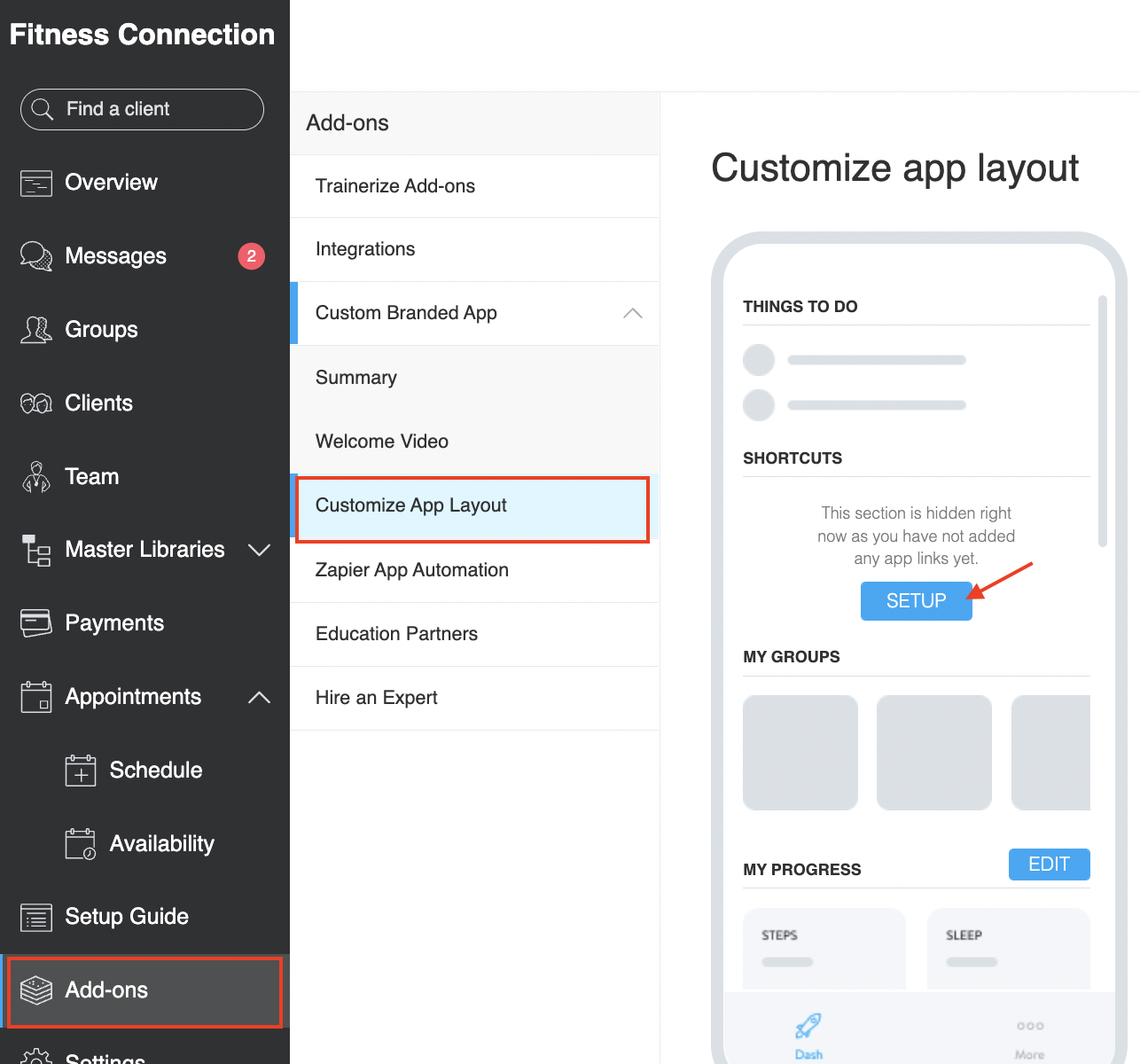Click the Groups people icon
1140x1064 pixels.
[36, 330]
